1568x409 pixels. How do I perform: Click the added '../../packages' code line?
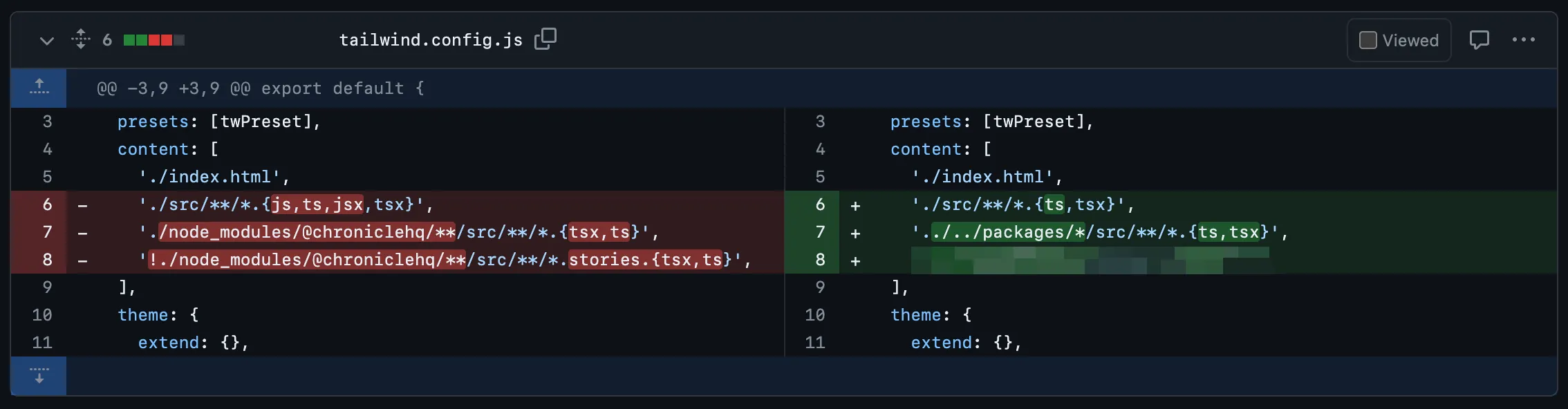1099,232
